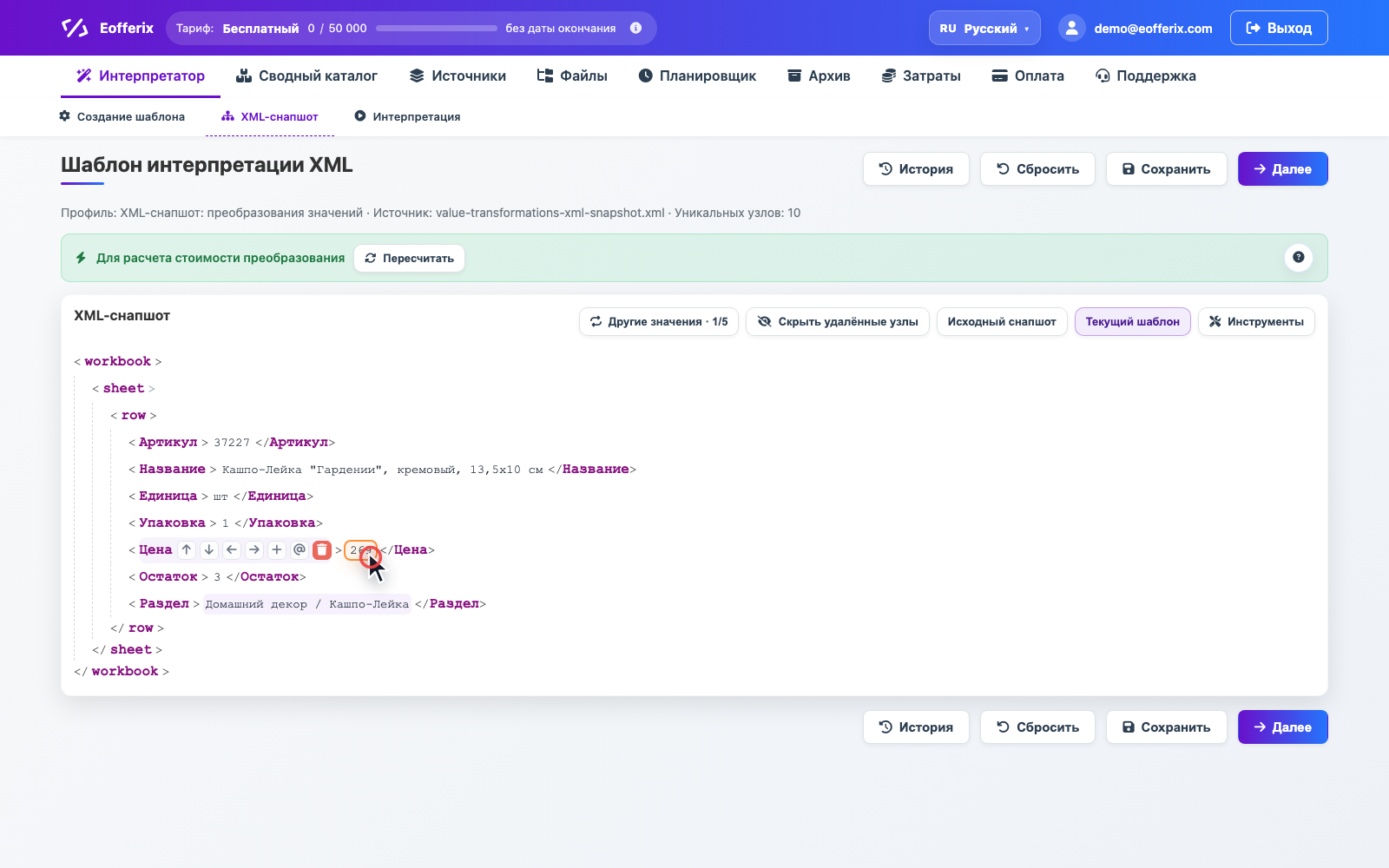Viewport: 1389px width, 868px height.
Task: Switch to Интерпретация step
Action: pos(407,116)
